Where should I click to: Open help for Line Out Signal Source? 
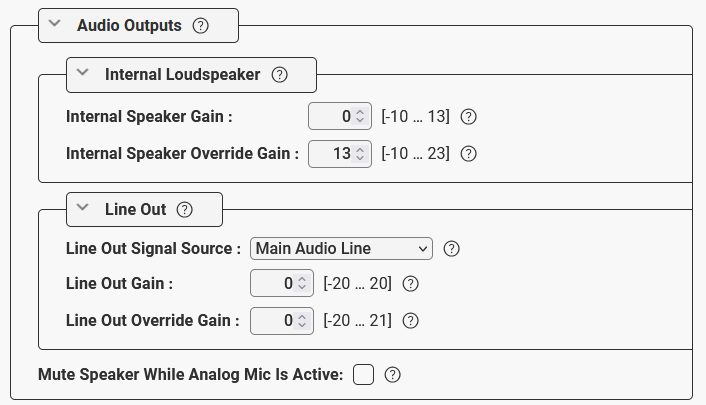(x=451, y=248)
